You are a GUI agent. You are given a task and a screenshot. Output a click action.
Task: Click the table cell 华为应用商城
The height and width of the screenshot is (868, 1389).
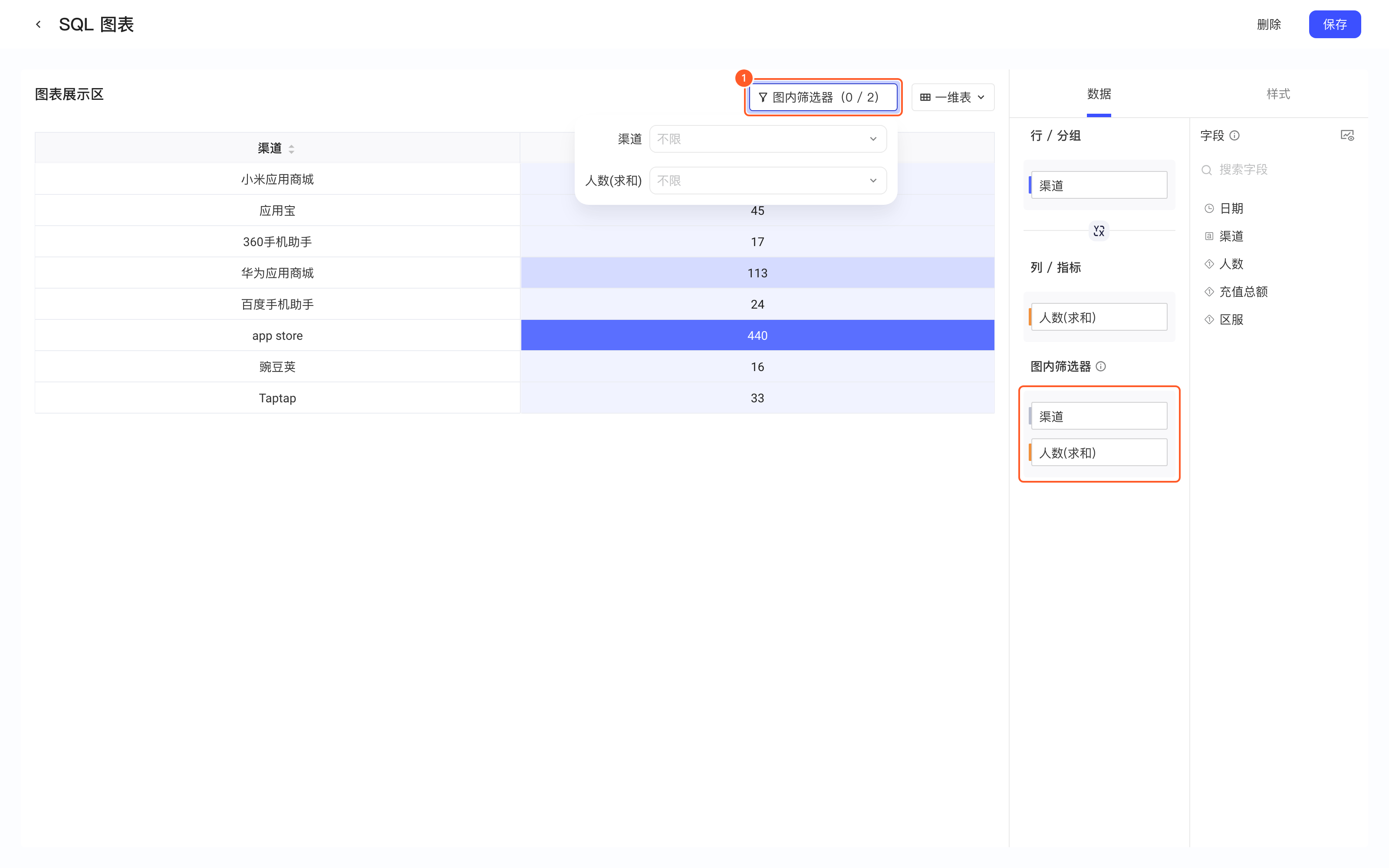pyautogui.click(x=277, y=273)
